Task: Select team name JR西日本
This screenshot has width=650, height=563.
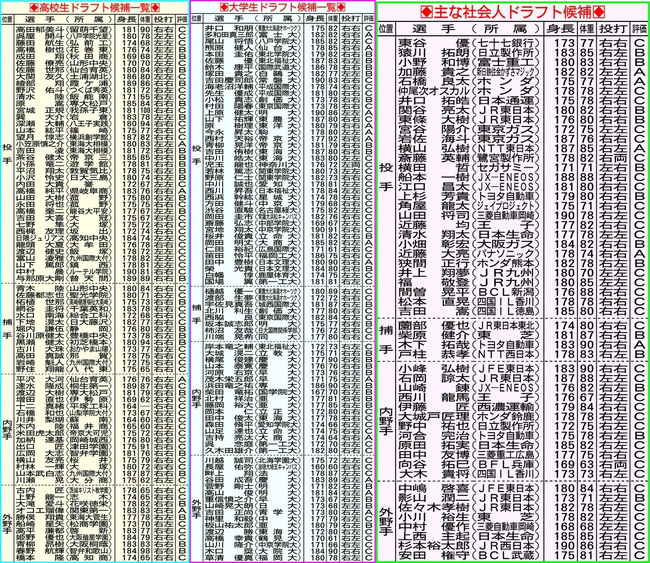Action: point(506,546)
